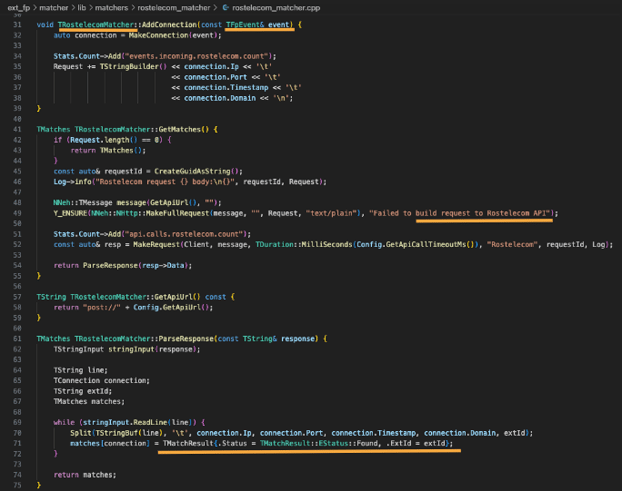This screenshot has height=491, width=622.
Task: Click Log->info on line 46
Action: tap(73, 182)
